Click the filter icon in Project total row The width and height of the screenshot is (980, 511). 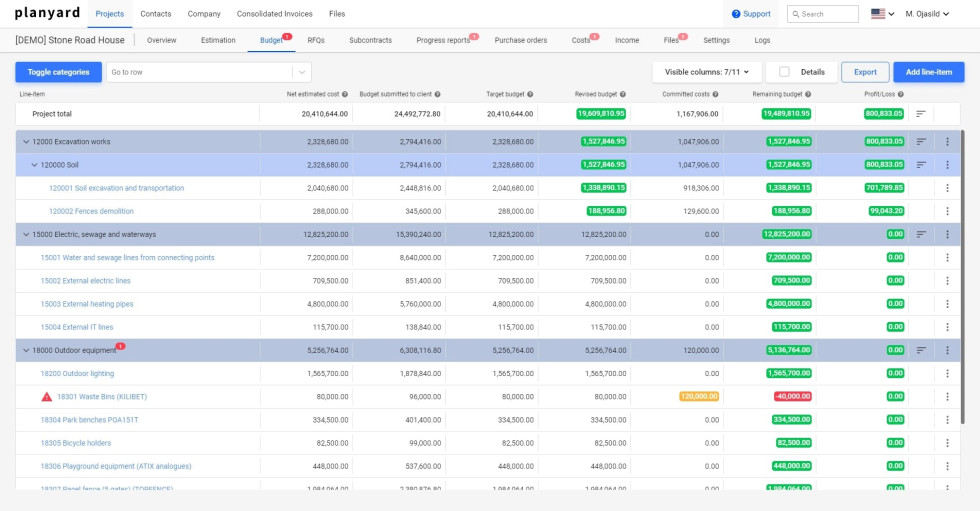(921, 114)
